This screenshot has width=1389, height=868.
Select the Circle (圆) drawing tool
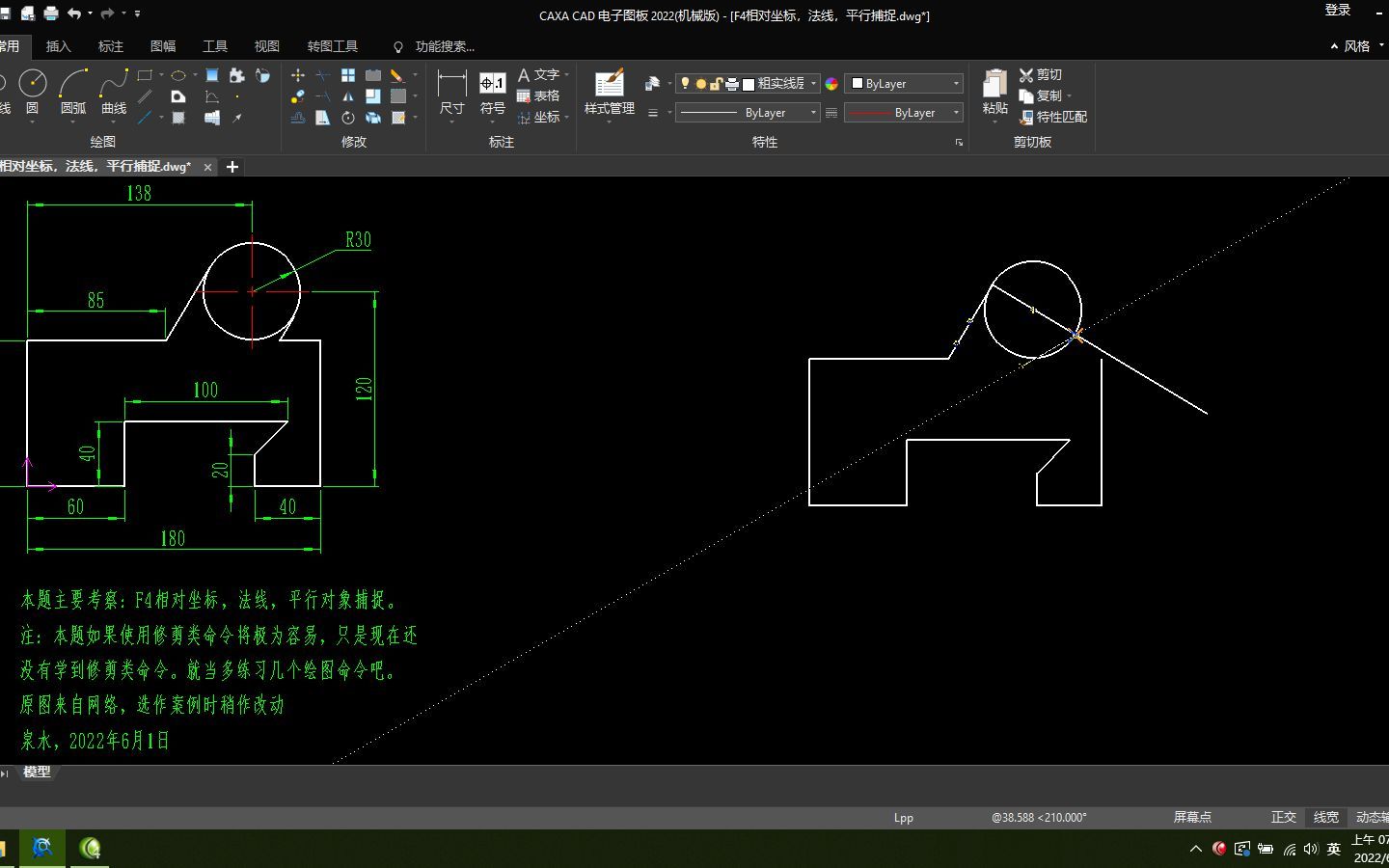click(x=33, y=92)
